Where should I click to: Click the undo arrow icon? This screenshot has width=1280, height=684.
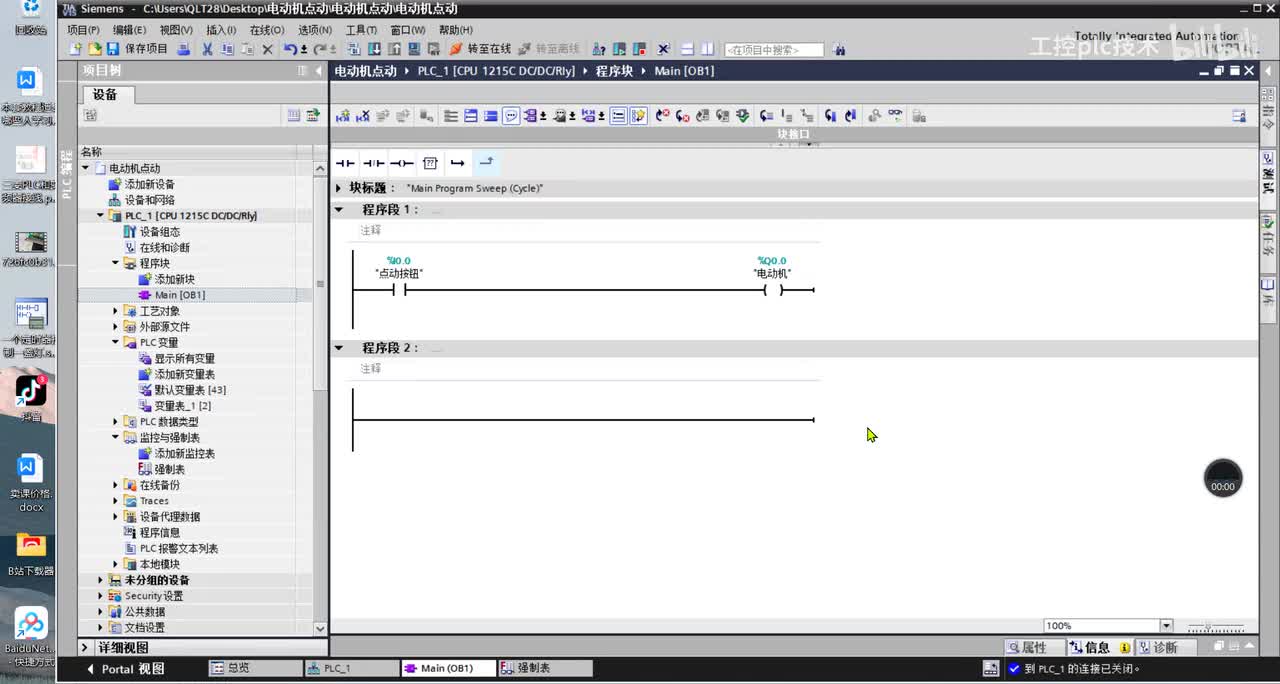coord(290,49)
